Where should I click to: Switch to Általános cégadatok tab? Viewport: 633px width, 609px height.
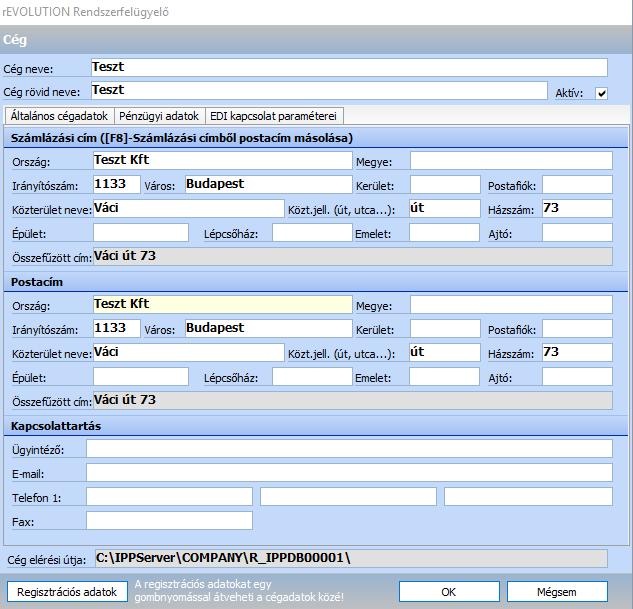tap(59, 116)
